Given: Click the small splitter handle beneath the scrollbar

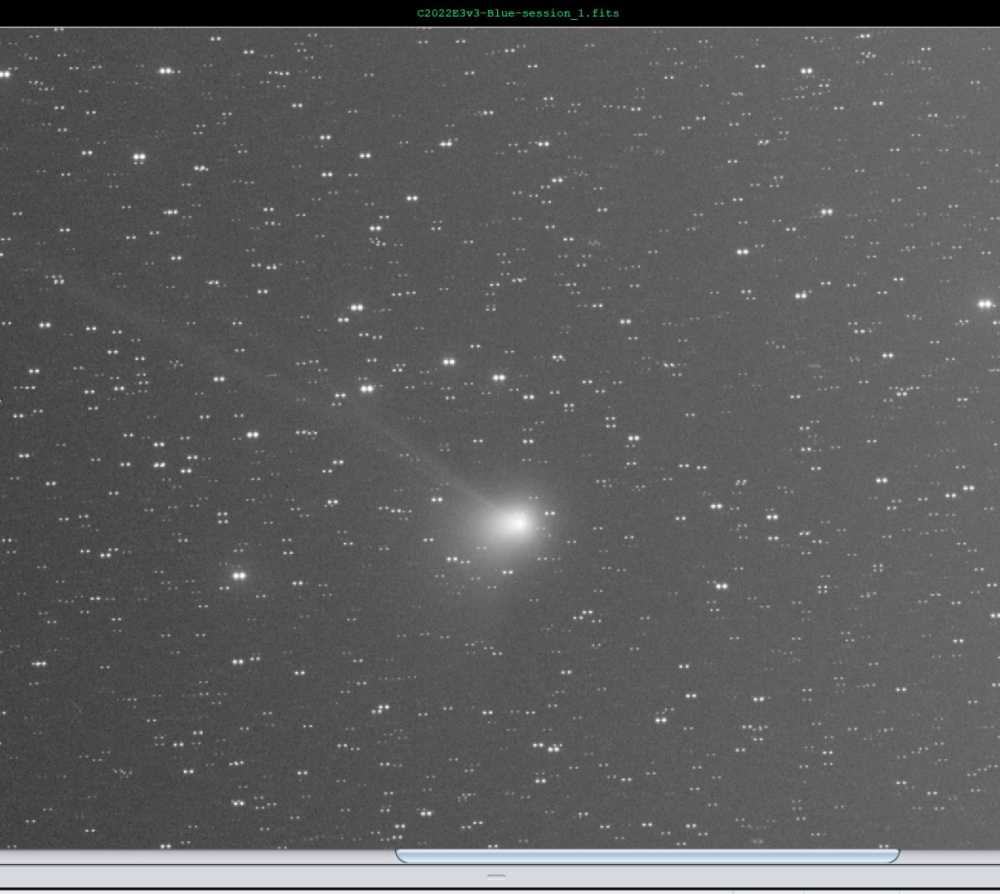Looking at the screenshot, I should coord(496,875).
